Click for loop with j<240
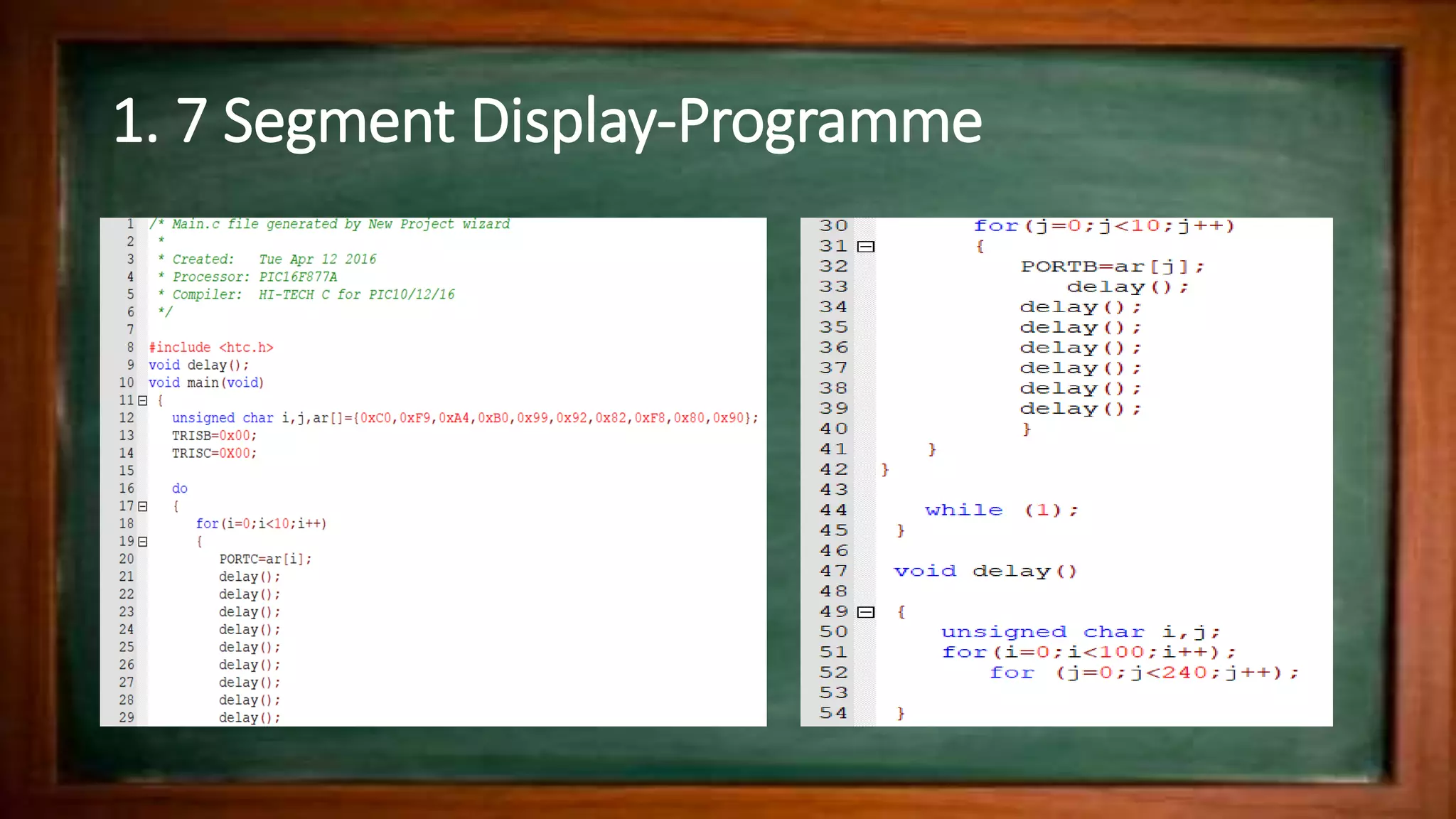1456x819 pixels. [x=1143, y=673]
